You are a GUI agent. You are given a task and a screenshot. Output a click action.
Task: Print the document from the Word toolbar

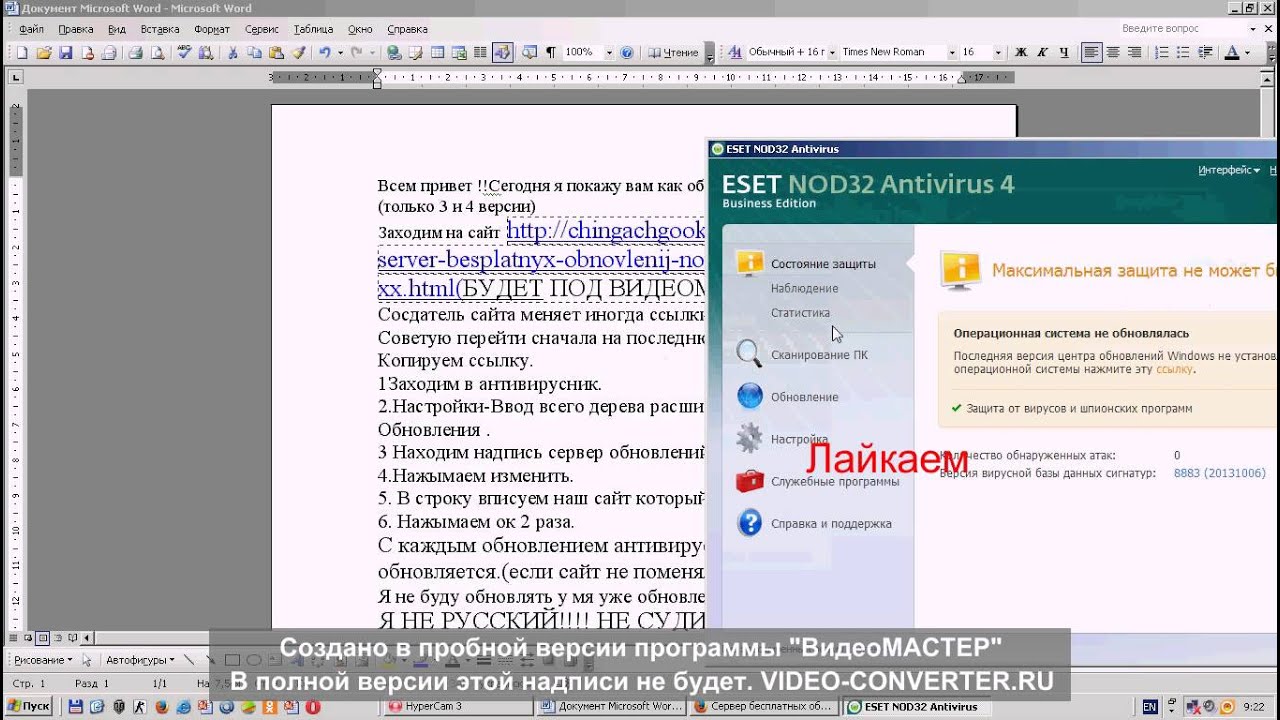pyautogui.click(x=135, y=52)
